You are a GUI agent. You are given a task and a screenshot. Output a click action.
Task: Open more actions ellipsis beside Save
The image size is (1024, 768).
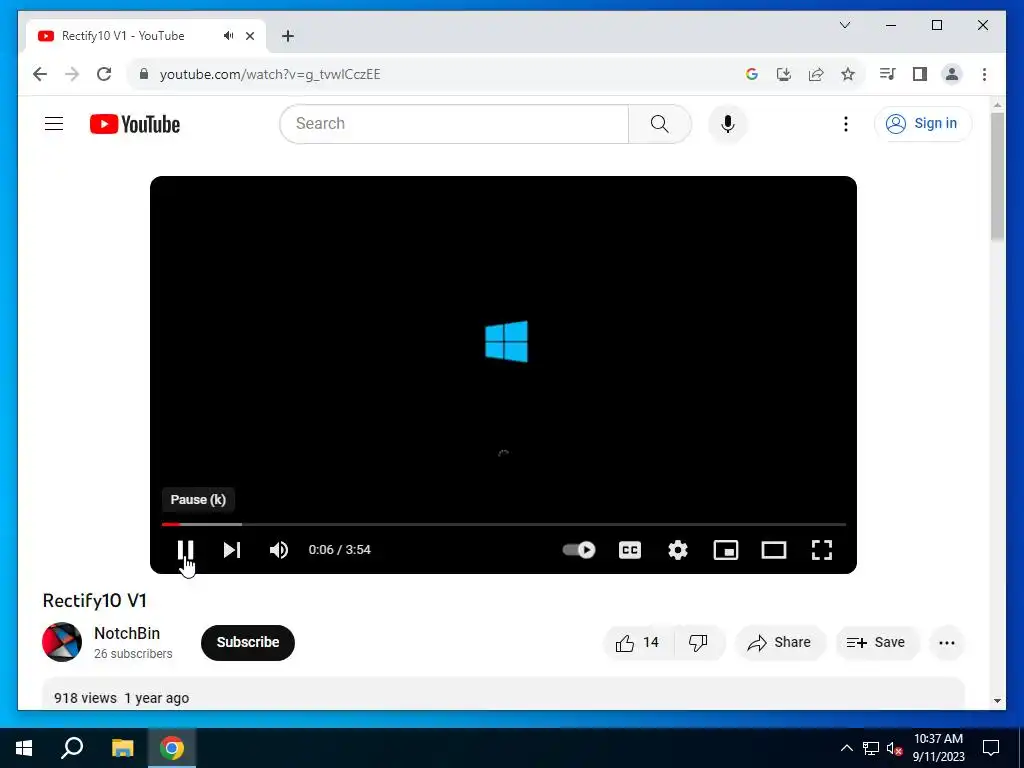[x=946, y=643]
